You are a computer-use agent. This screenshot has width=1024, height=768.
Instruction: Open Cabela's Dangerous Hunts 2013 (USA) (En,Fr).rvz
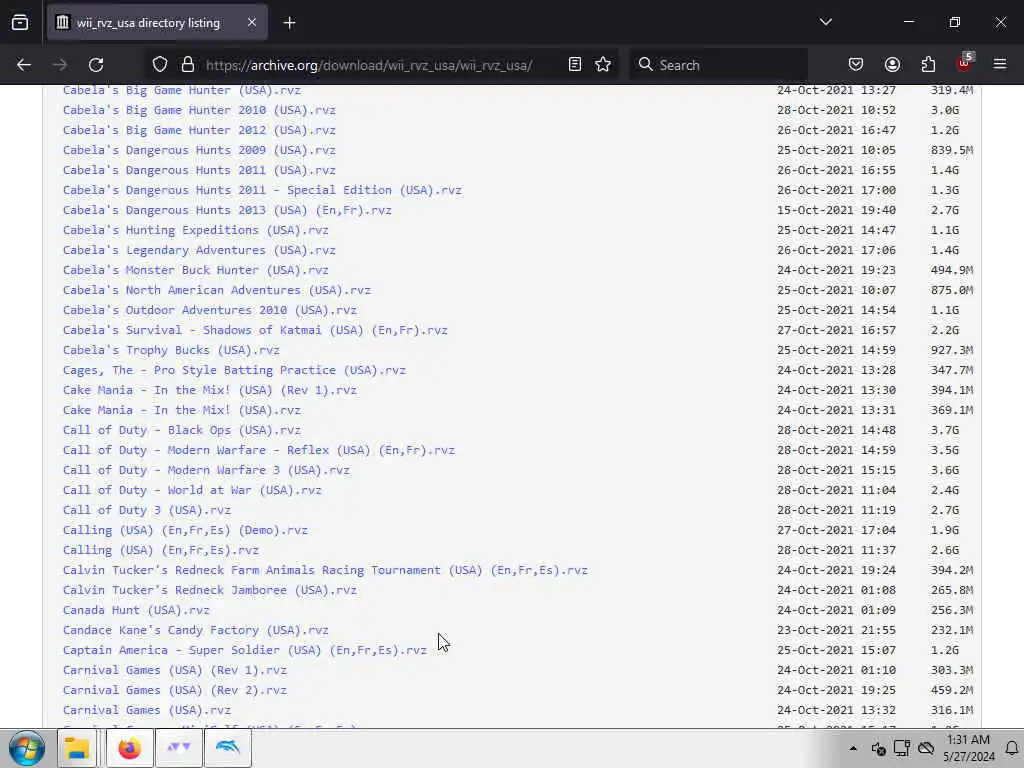(227, 210)
